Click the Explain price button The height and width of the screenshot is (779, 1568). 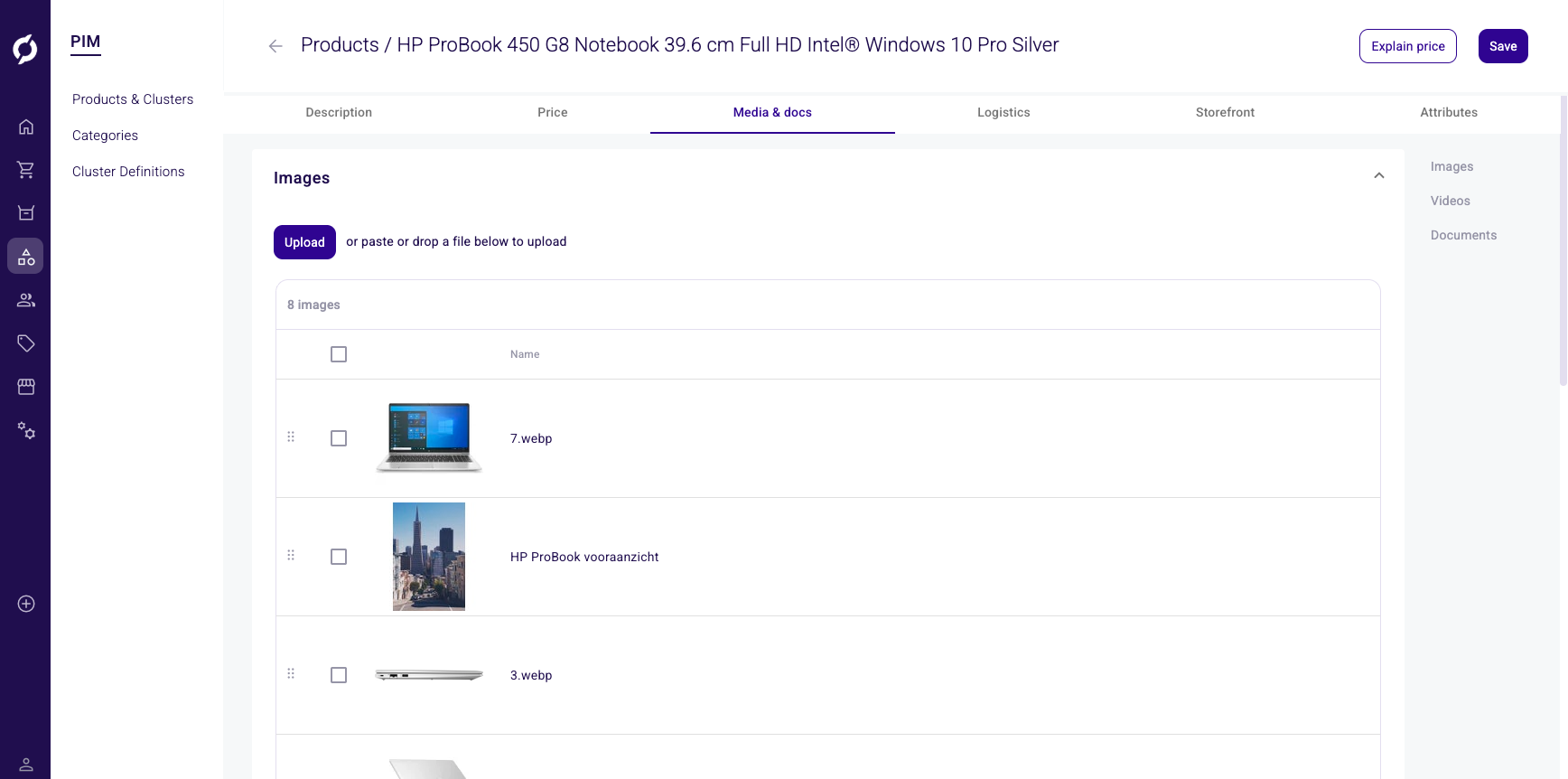[x=1408, y=46]
